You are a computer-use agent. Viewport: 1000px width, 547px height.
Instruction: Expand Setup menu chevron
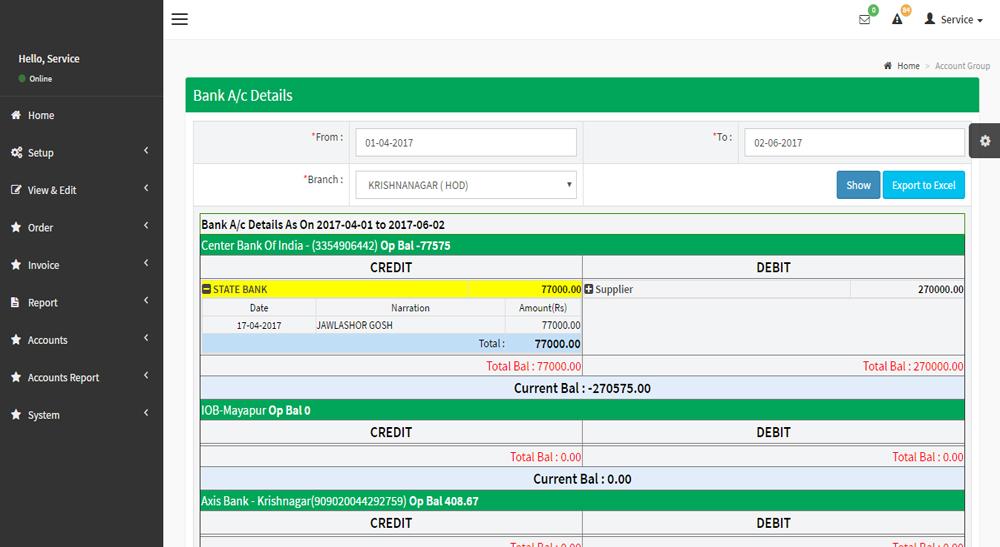(146, 150)
